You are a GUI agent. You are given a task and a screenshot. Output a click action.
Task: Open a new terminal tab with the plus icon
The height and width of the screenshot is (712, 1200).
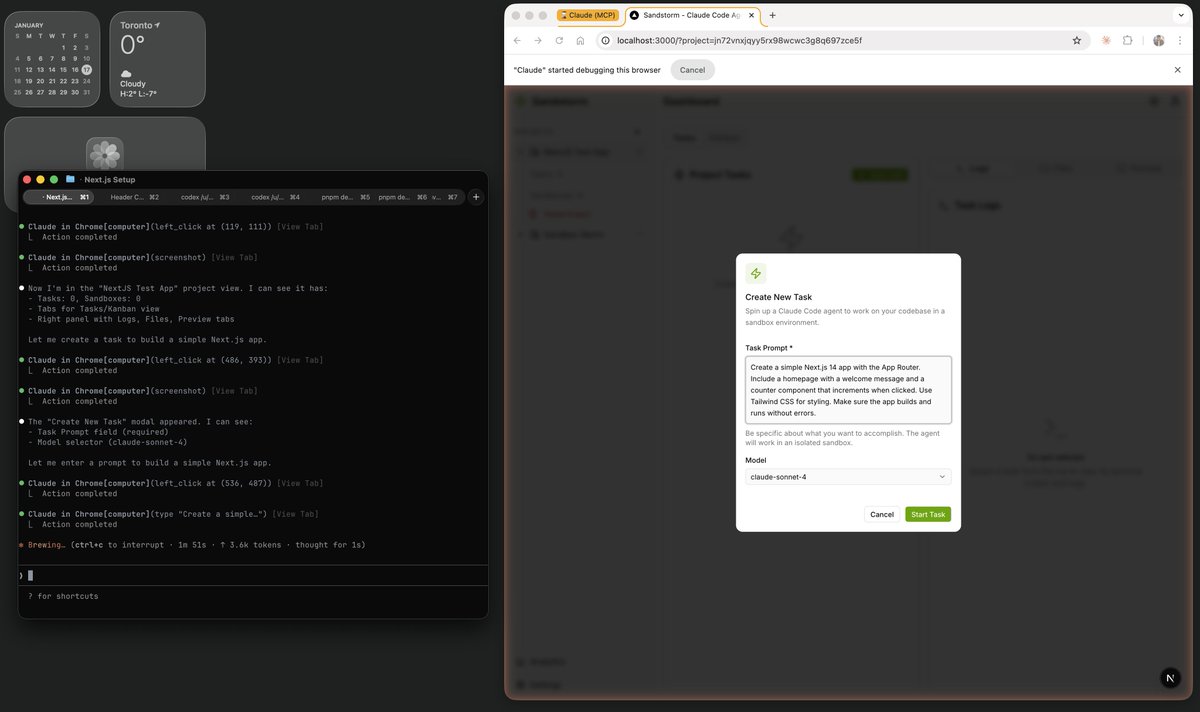pyautogui.click(x=476, y=196)
